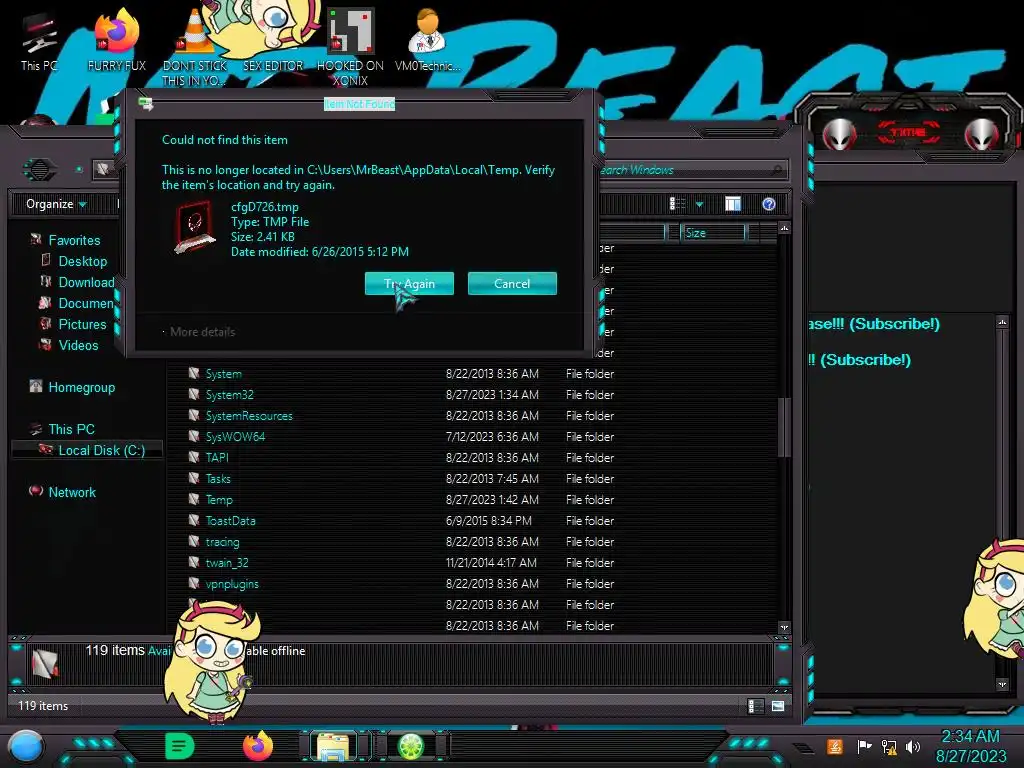Open the Action Center flag icon
Viewport: 1024px width, 768px height.
coord(864,746)
